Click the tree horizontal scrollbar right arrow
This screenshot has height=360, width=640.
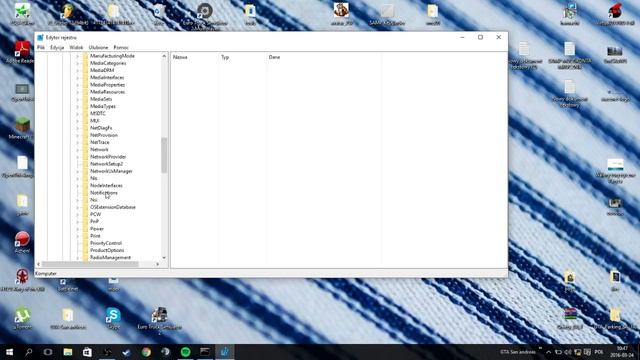[158, 264]
